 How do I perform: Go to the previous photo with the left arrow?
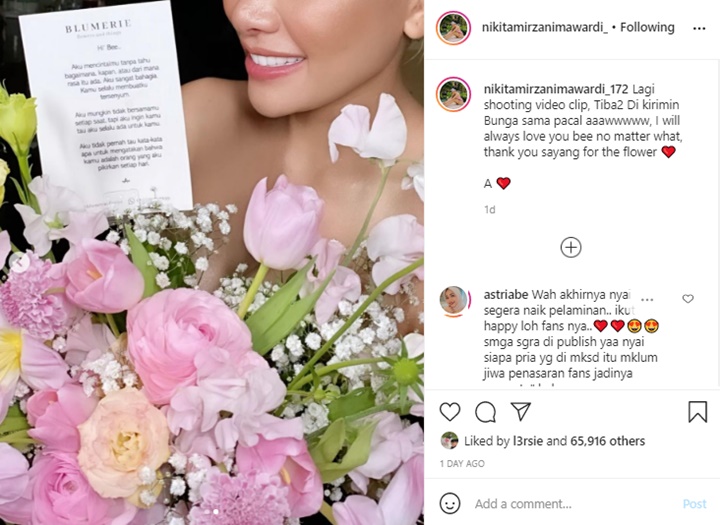(x=19, y=264)
